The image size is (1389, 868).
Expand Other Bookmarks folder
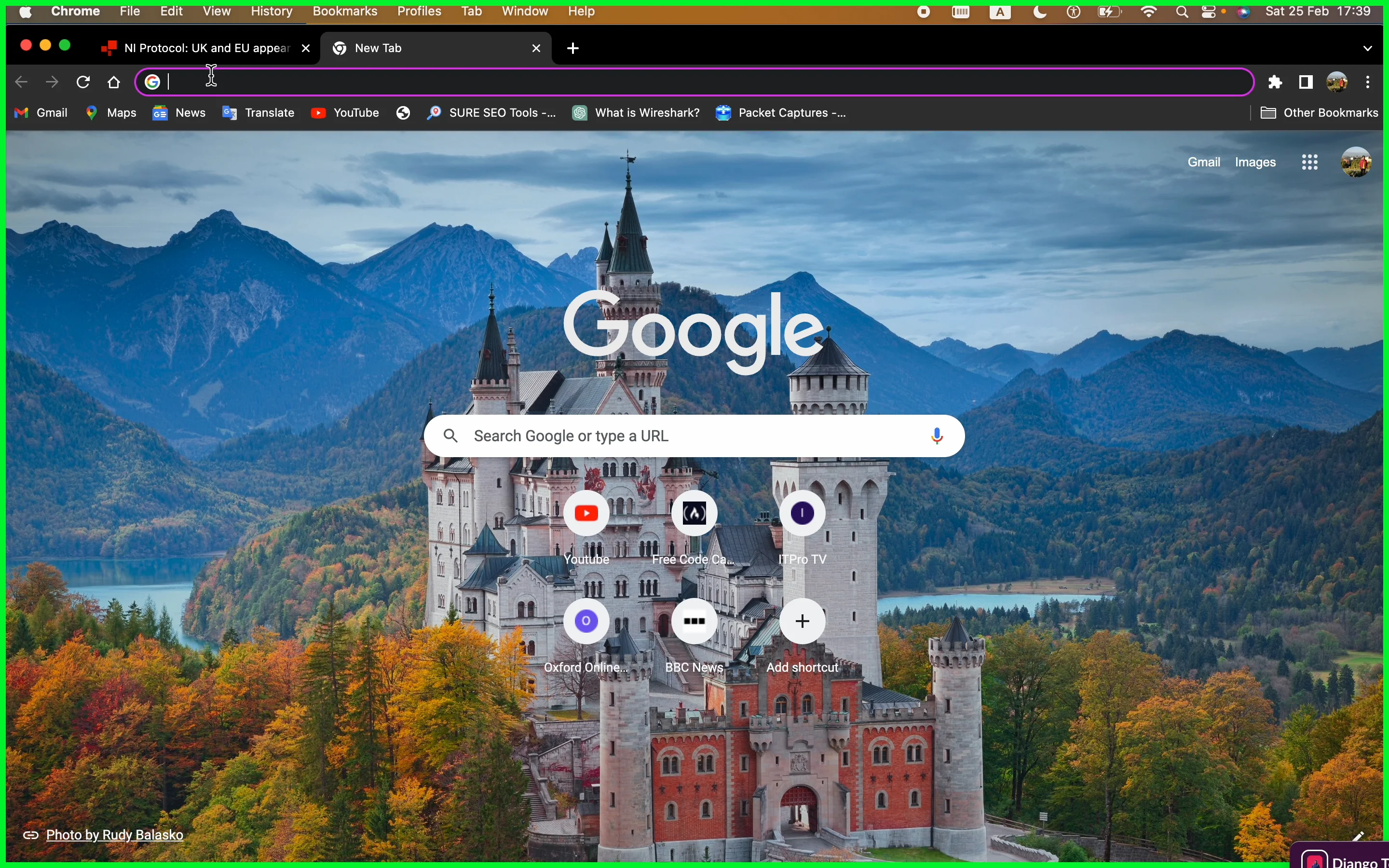click(x=1319, y=113)
